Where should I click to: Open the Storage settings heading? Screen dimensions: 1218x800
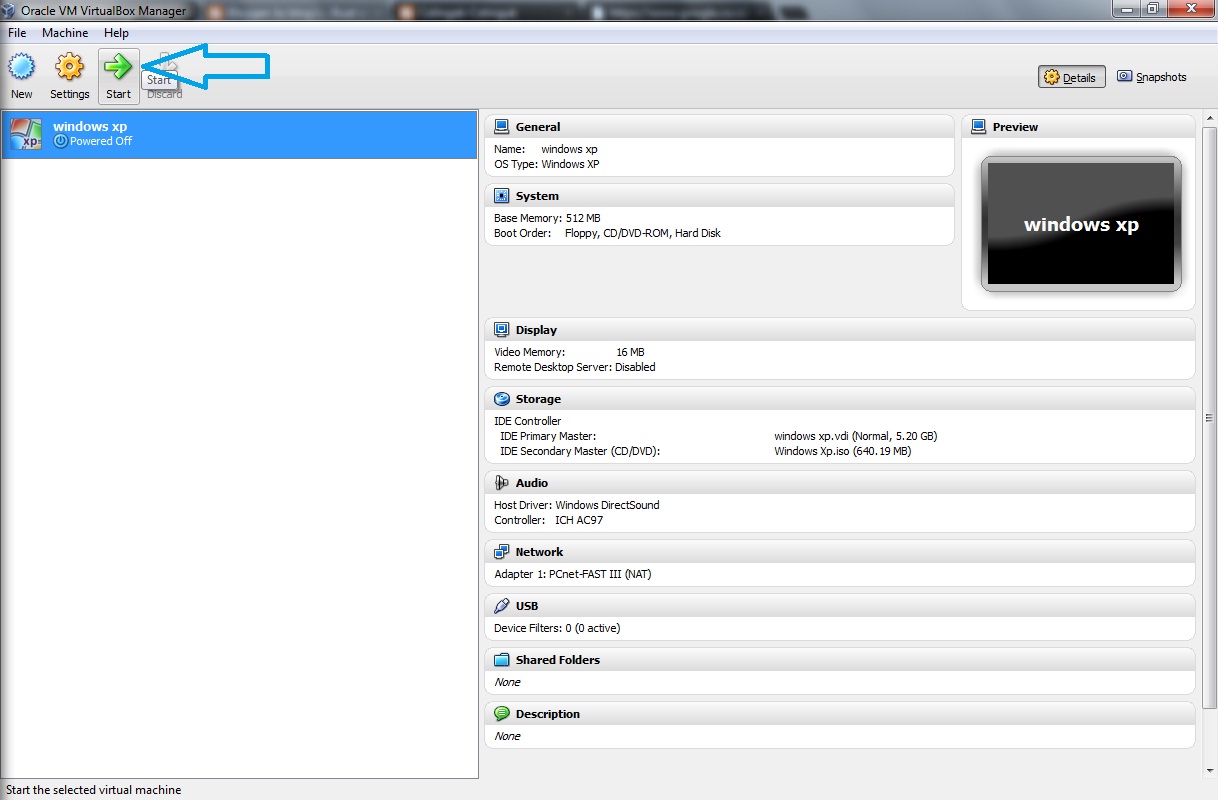pyautogui.click(x=538, y=399)
